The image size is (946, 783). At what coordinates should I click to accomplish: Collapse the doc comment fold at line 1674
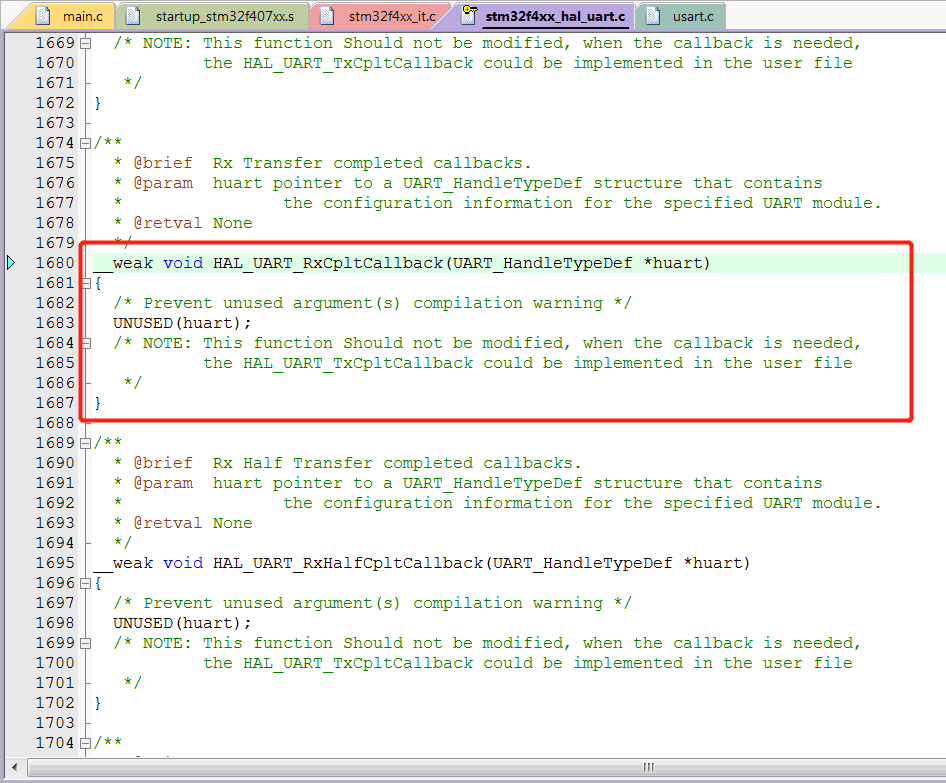[86, 144]
